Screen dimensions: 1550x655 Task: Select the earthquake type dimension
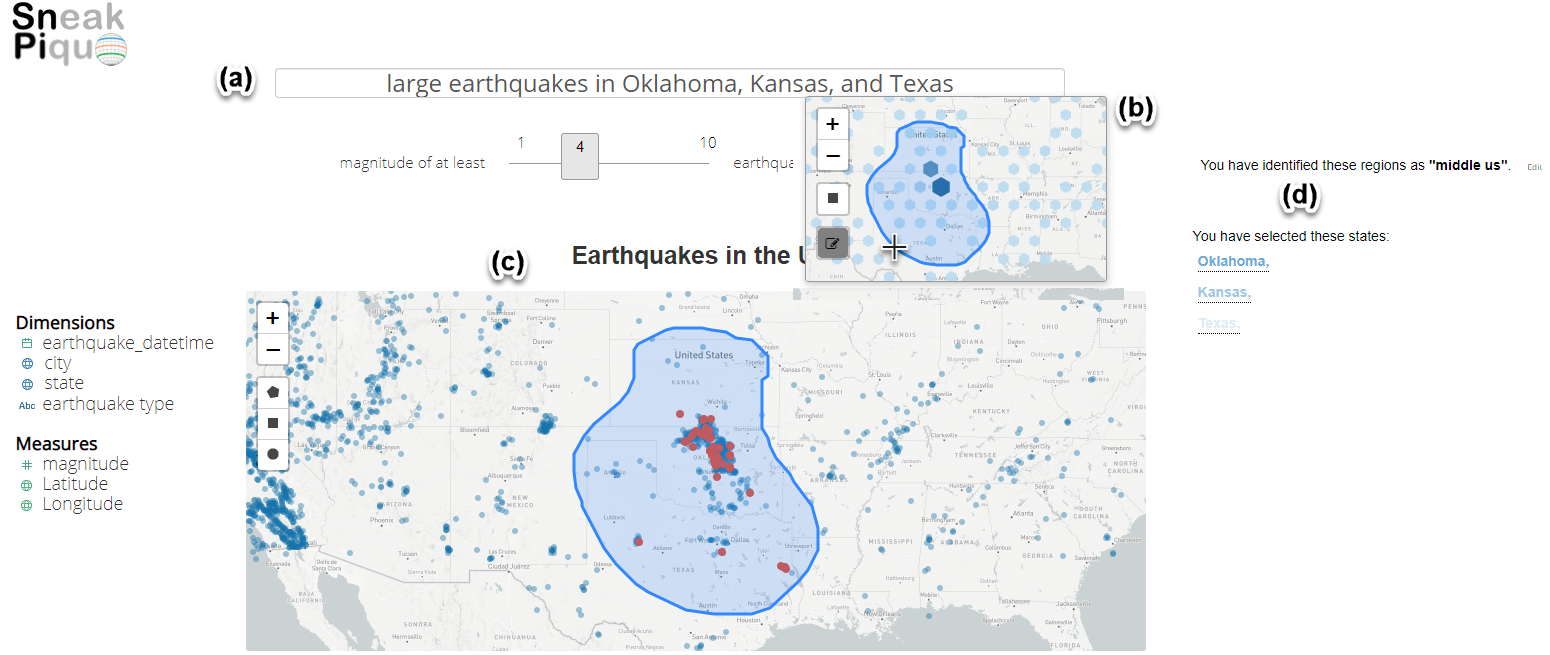coord(107,404)
